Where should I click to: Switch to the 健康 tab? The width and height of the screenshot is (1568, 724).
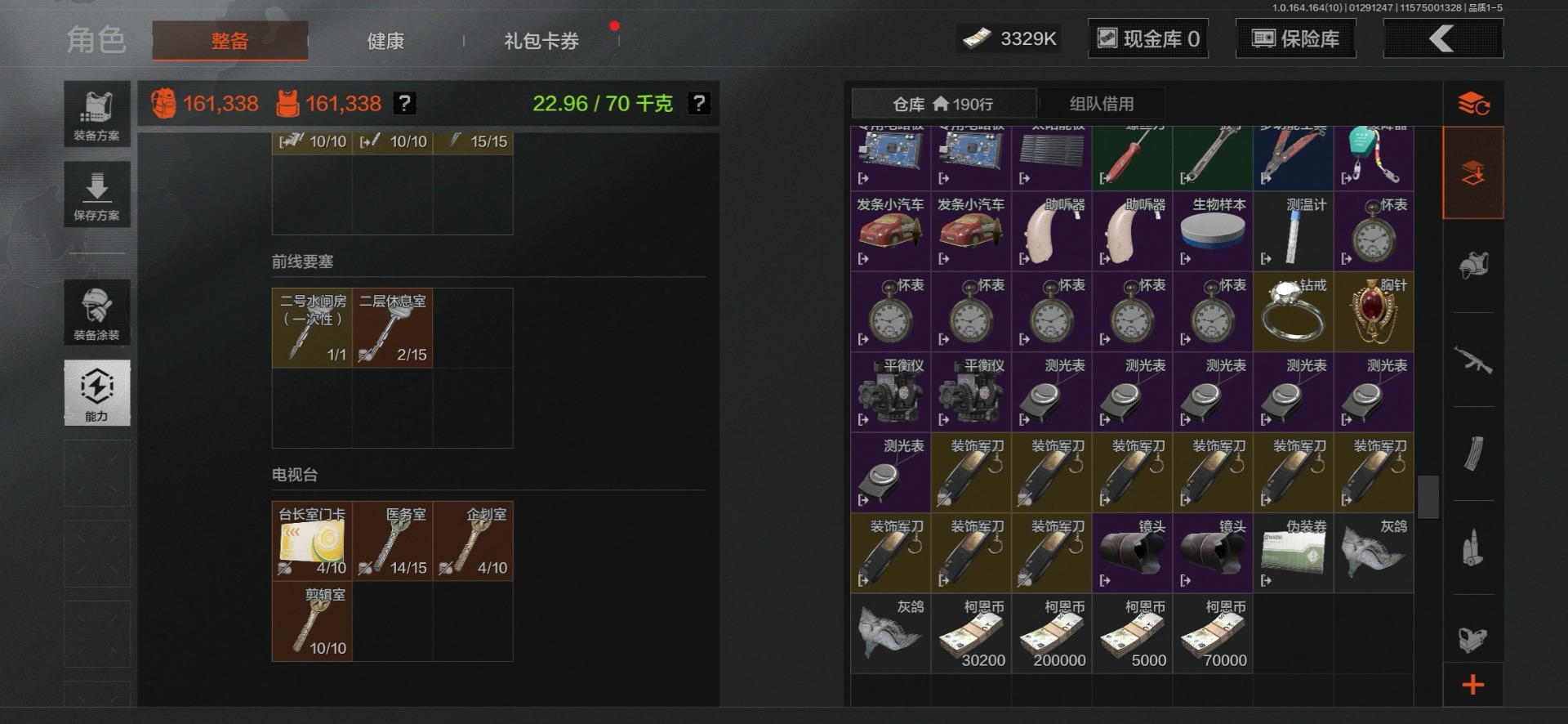pyautogui.click(x=385, y=41)
